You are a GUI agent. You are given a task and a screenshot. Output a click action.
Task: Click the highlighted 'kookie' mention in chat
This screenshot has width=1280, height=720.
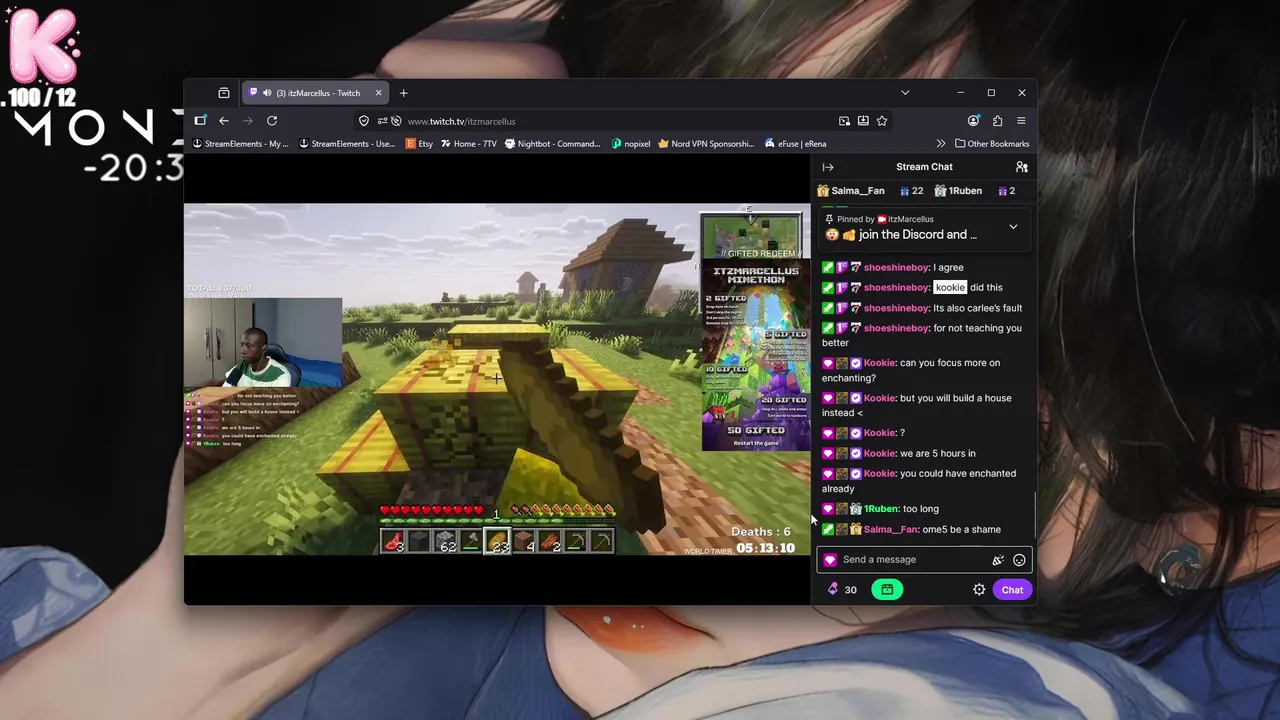(950, 288)
